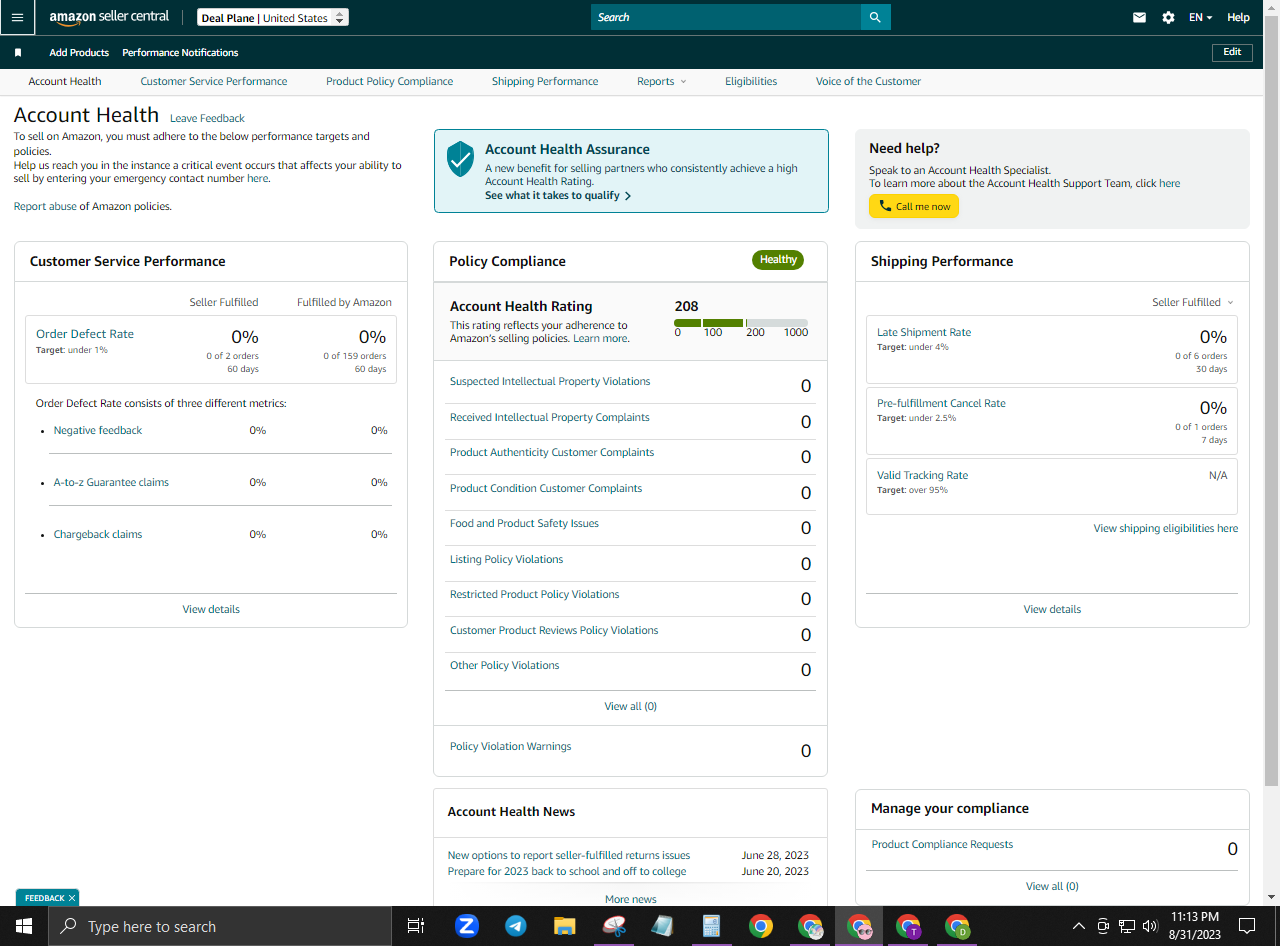
Task: Open the Zalo app on the taskbar
Action: (x=466, y=926)
